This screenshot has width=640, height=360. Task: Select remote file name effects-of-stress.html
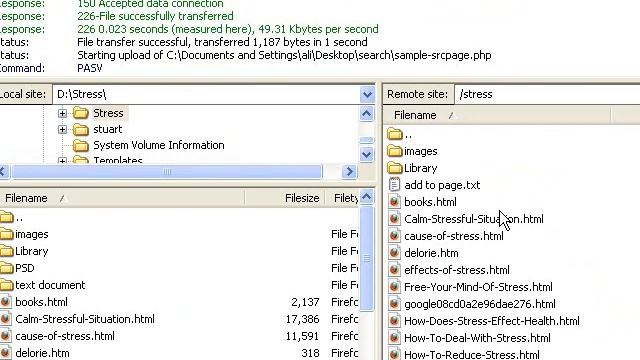[x=457, y=270]
